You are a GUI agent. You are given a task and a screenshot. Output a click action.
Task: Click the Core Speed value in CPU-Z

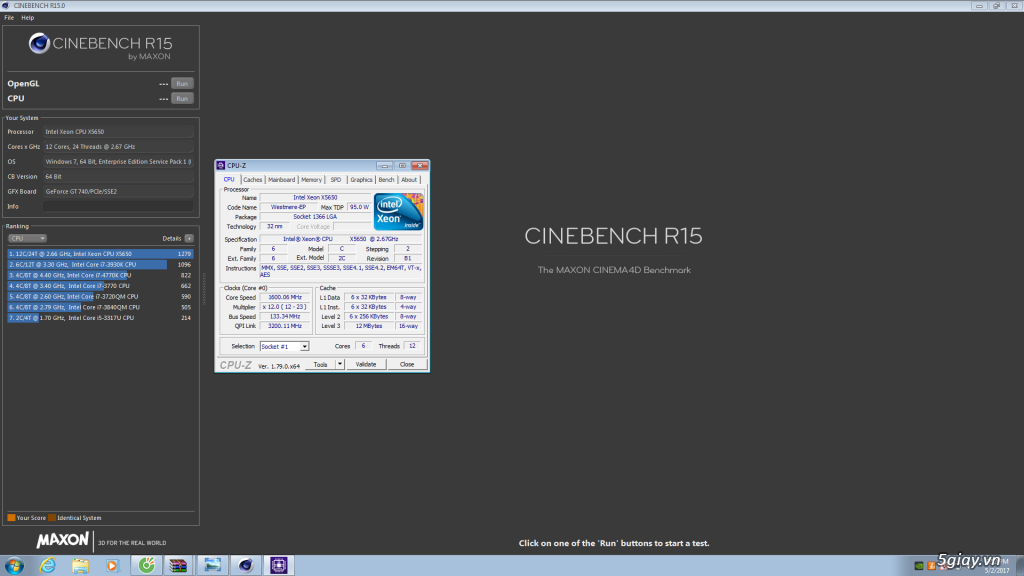285,297
